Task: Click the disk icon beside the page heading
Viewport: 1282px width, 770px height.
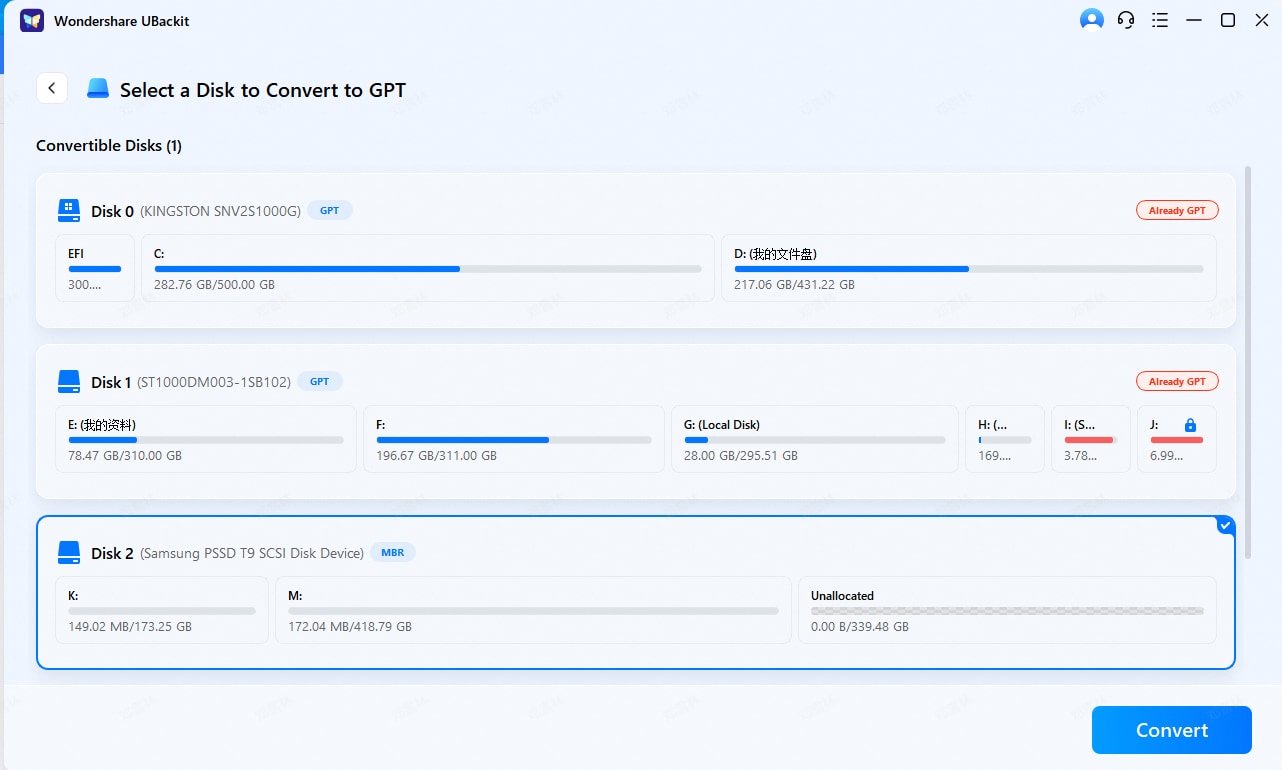Action: point(98,89)
